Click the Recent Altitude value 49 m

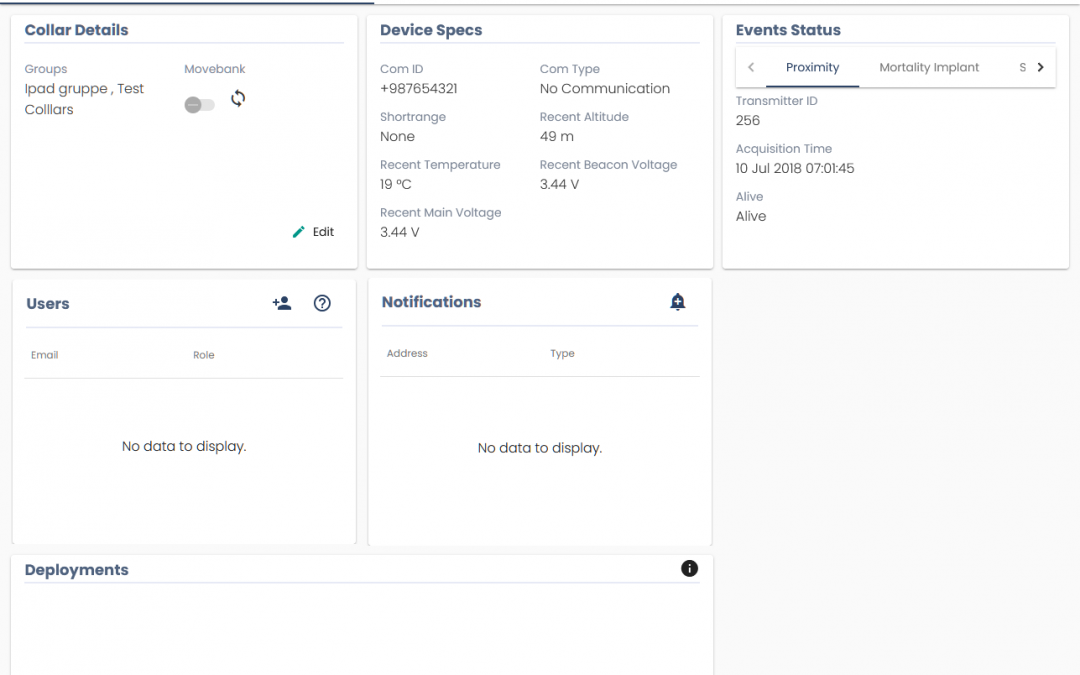[557, 137]
